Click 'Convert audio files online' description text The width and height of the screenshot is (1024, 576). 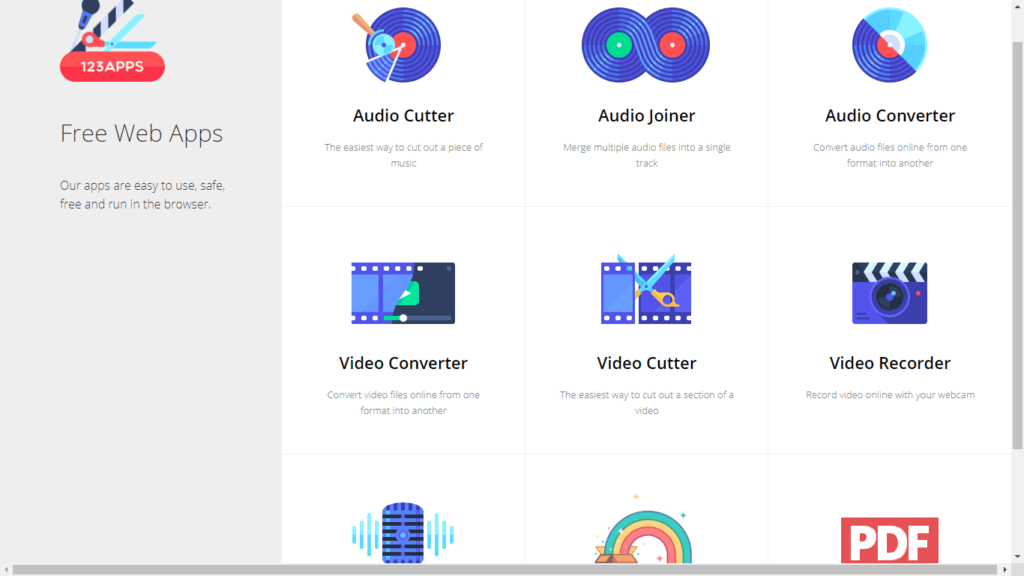[x=889, y=155]
